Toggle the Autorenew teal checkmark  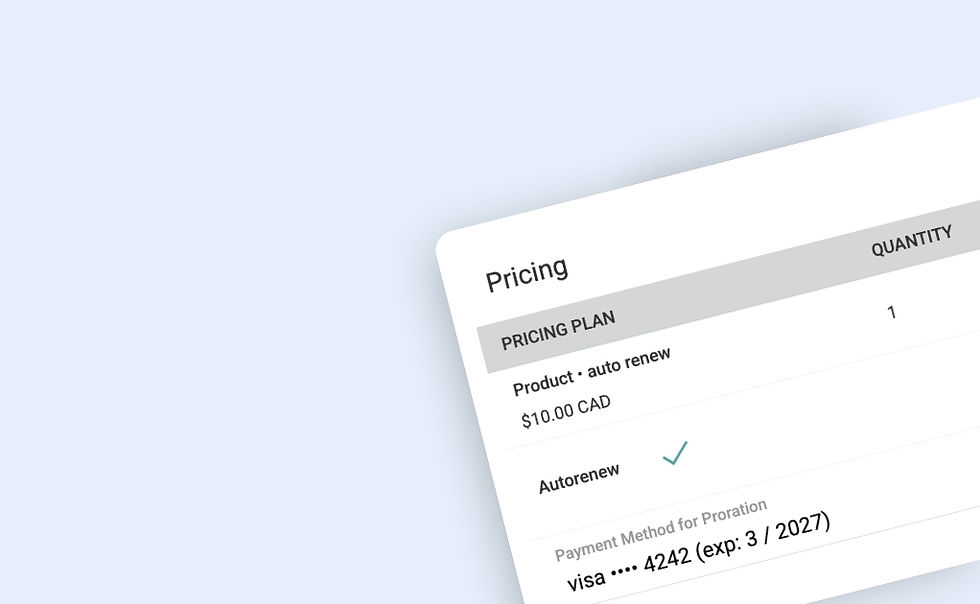click(x=675, y=454)
